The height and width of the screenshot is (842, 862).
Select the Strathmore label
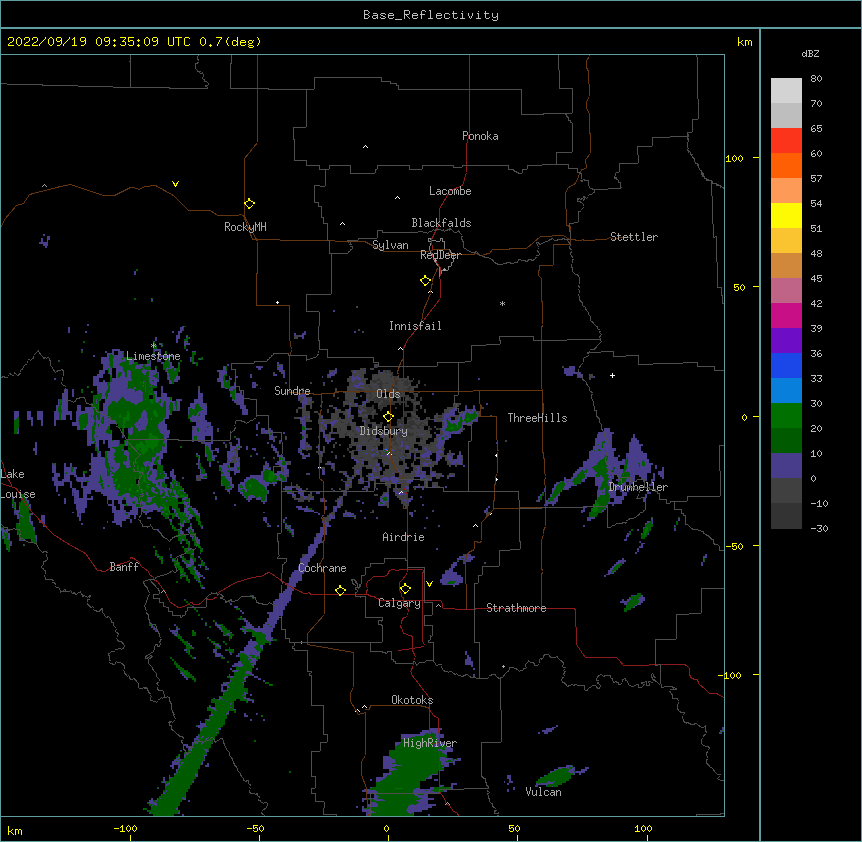(516, 608)
